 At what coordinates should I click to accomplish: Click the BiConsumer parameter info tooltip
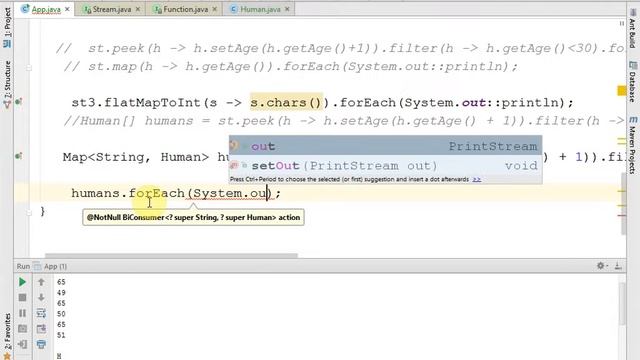193,218
